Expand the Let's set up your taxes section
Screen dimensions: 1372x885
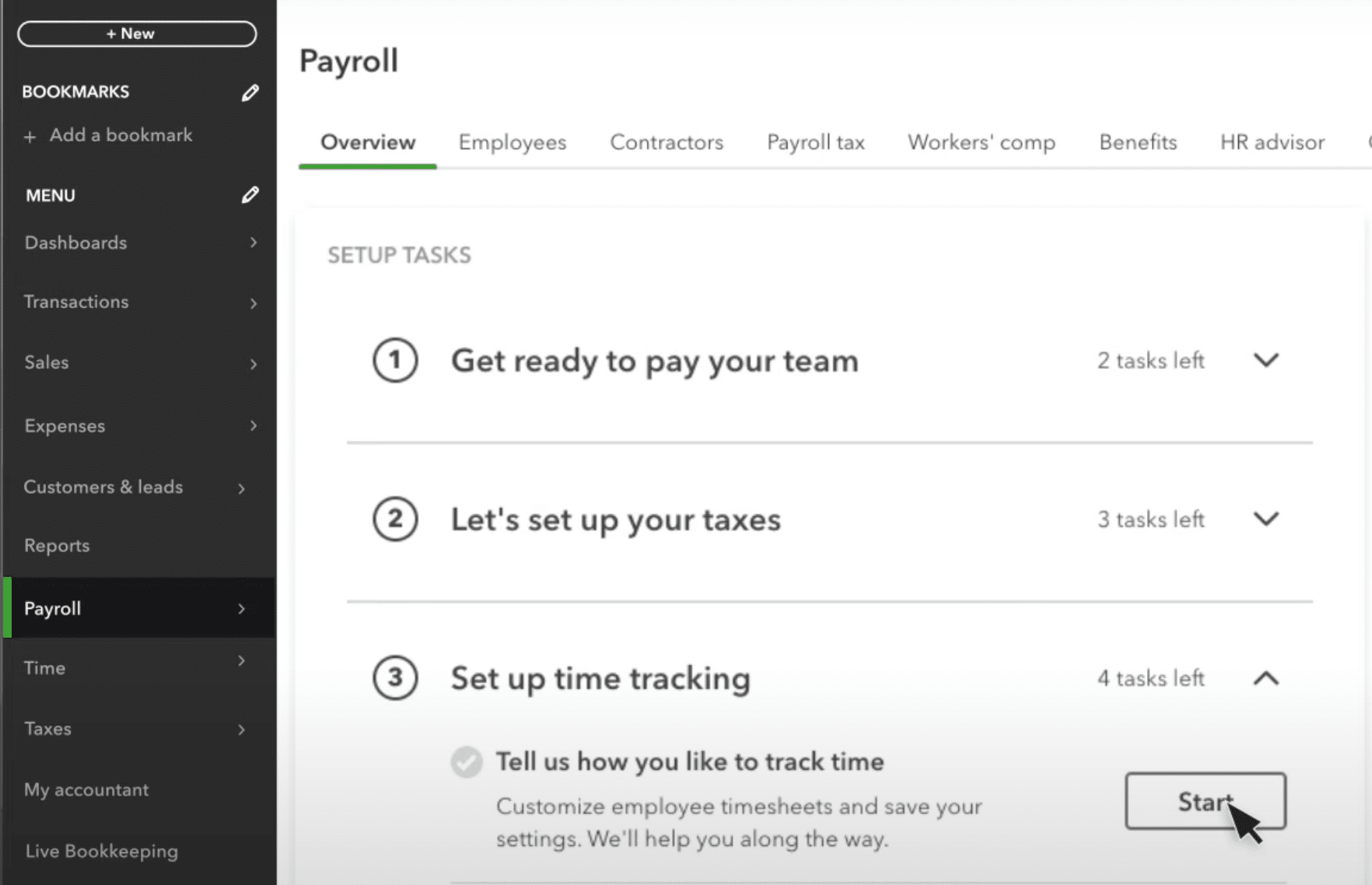[x=1265, y=519]
